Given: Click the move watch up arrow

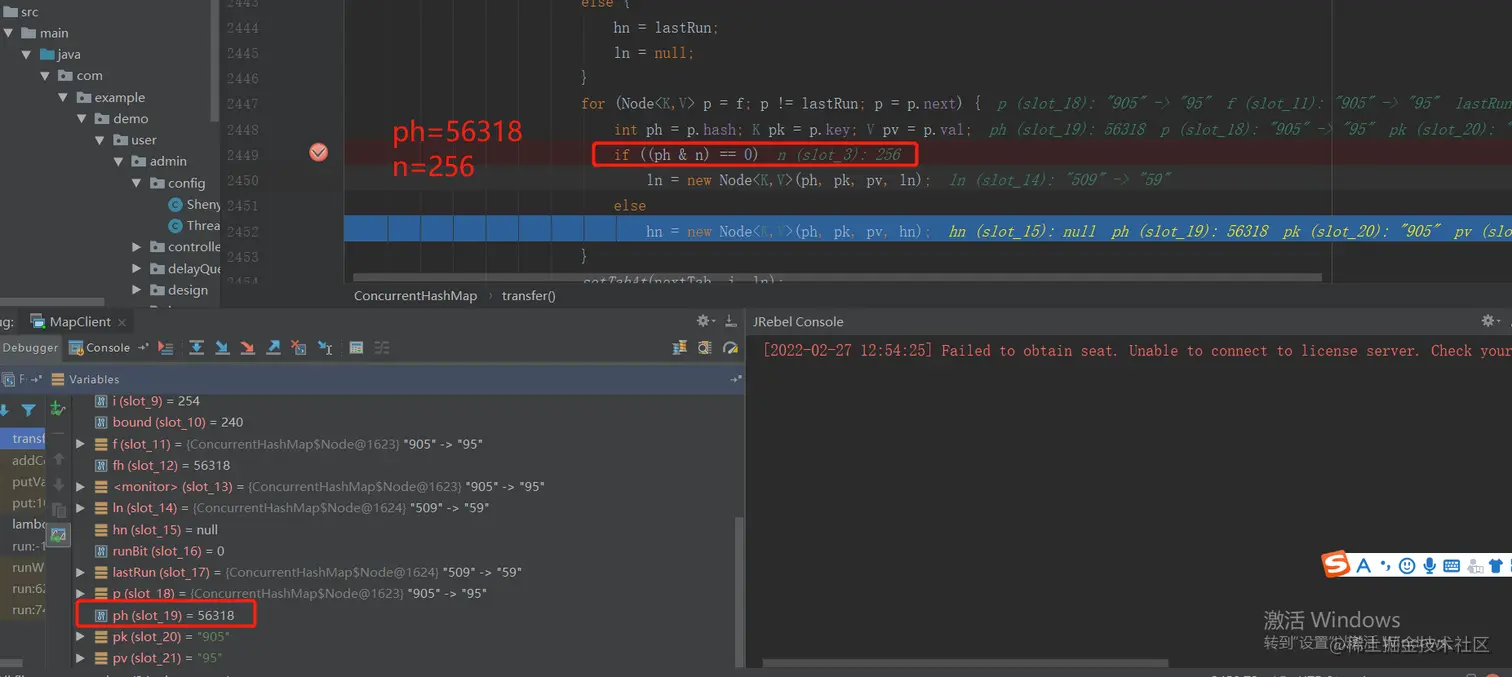Looking at the screenshot, I should pyautogui.click(x=58, y=459).
